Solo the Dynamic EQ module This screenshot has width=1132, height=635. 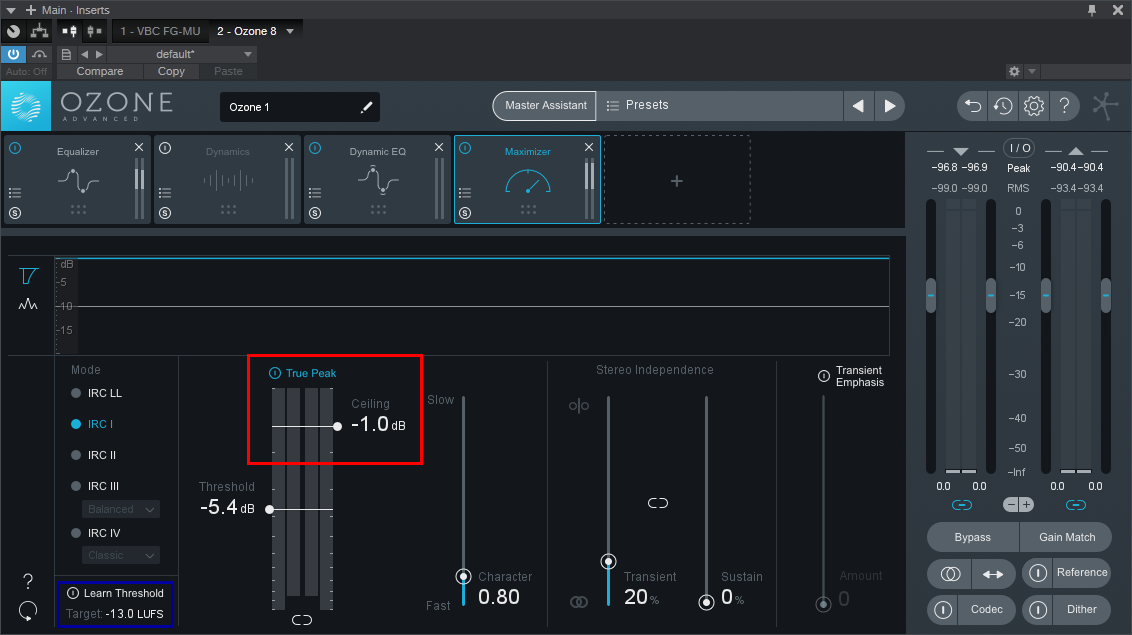(x=315, y=213)
